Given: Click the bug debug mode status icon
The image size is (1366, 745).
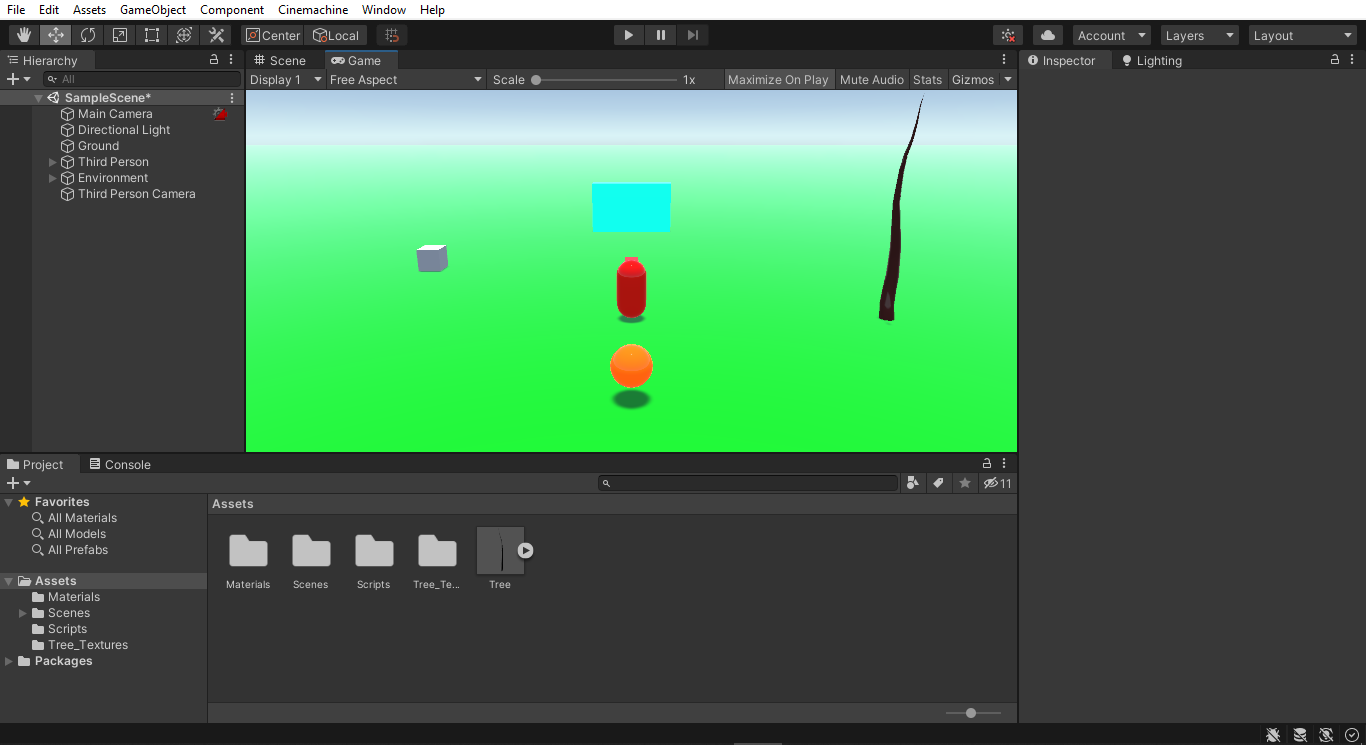Looking at the screenshot, I should coord(1273,735).
